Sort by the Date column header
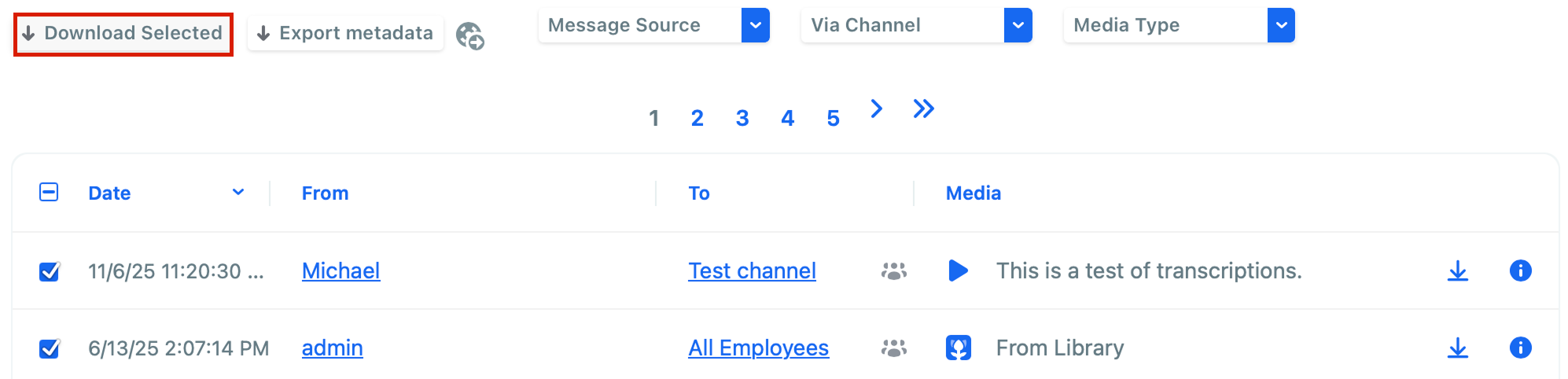 pyautogui.click(x=109, y=193)
